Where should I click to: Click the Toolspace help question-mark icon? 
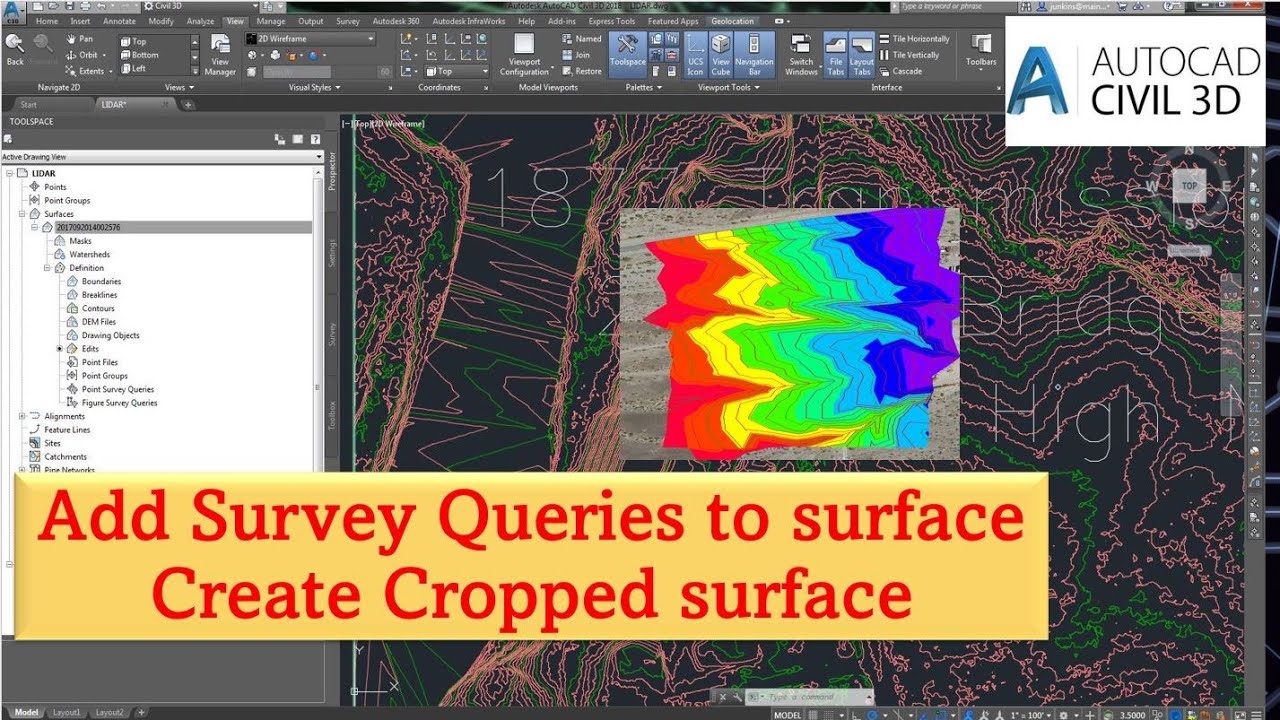[x=315, y=139]
